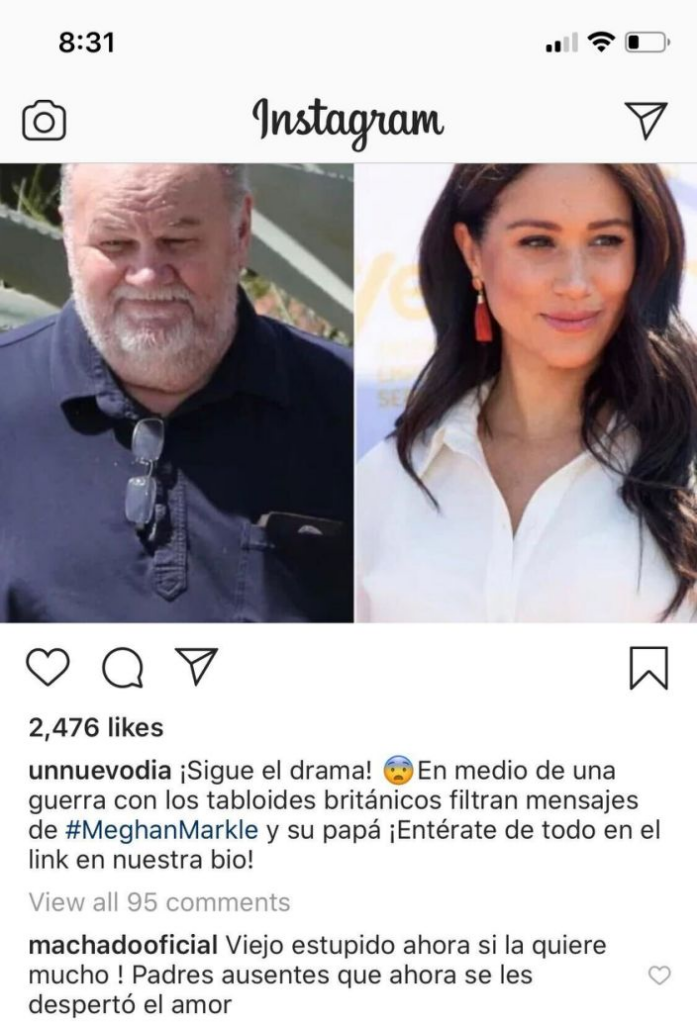Tap the right photo of woman
The width and height of the screenshot is (697, 1024).
click(x=526, y=392)
